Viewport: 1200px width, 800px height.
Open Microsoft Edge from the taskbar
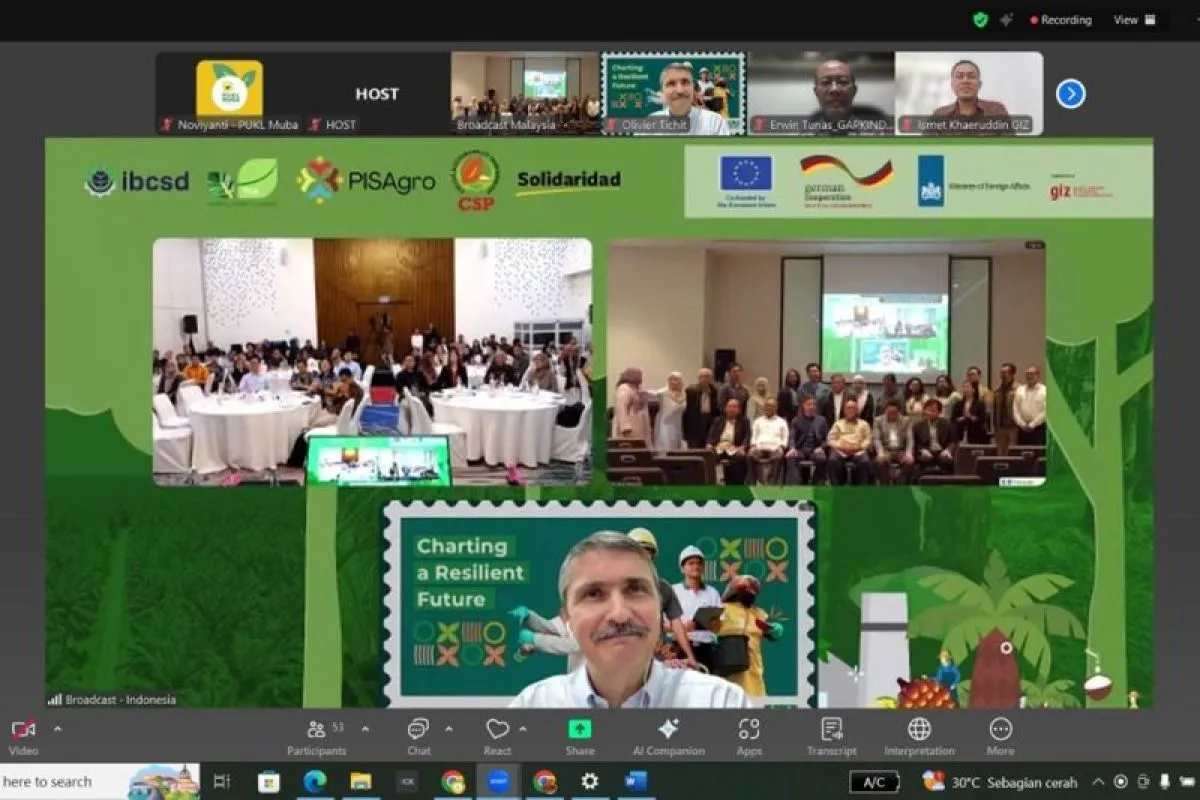tap(315, 781)
